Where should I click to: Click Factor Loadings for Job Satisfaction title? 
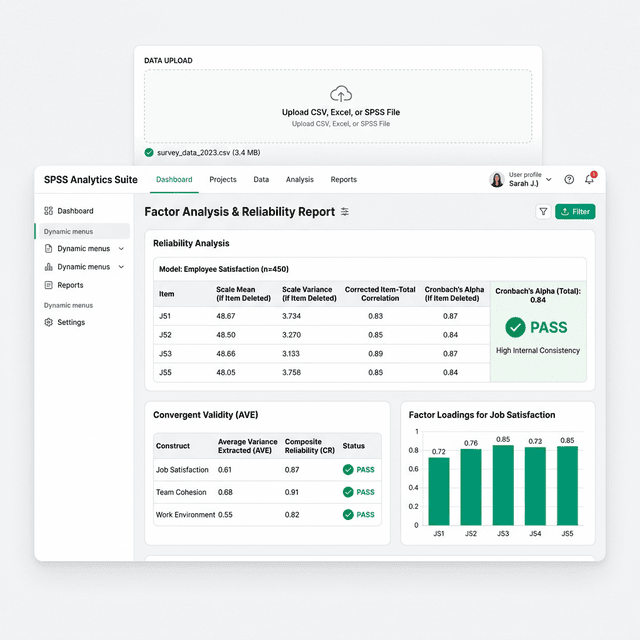pos(482,415)
